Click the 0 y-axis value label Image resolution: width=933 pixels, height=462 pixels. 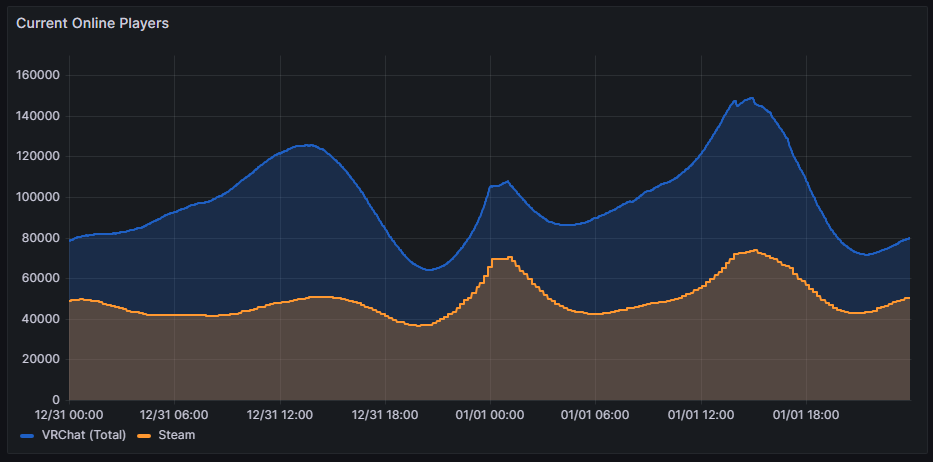(57, 400)
